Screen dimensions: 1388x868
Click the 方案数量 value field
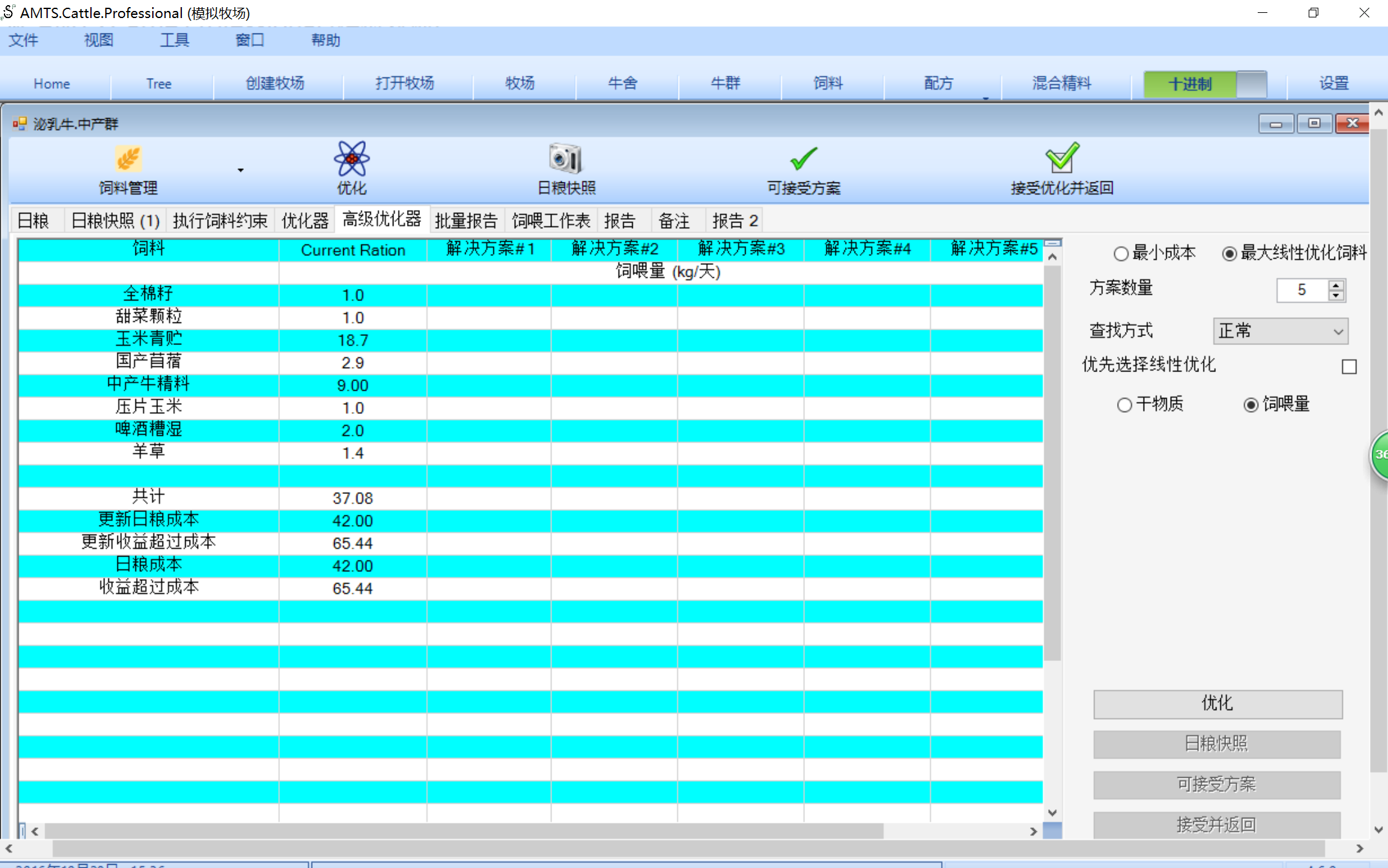(1302, 290)
